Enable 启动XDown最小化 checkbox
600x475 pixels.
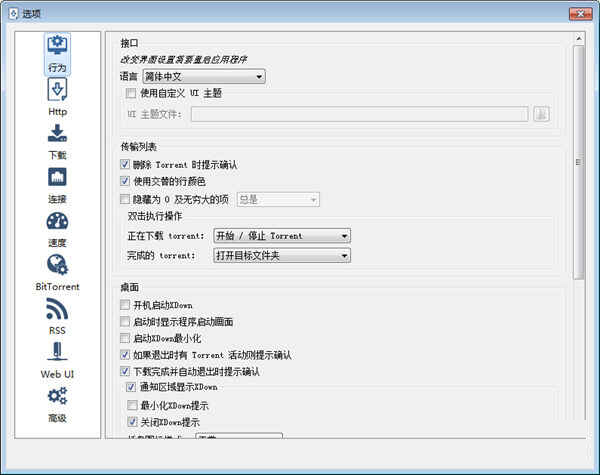coord(125,338)
